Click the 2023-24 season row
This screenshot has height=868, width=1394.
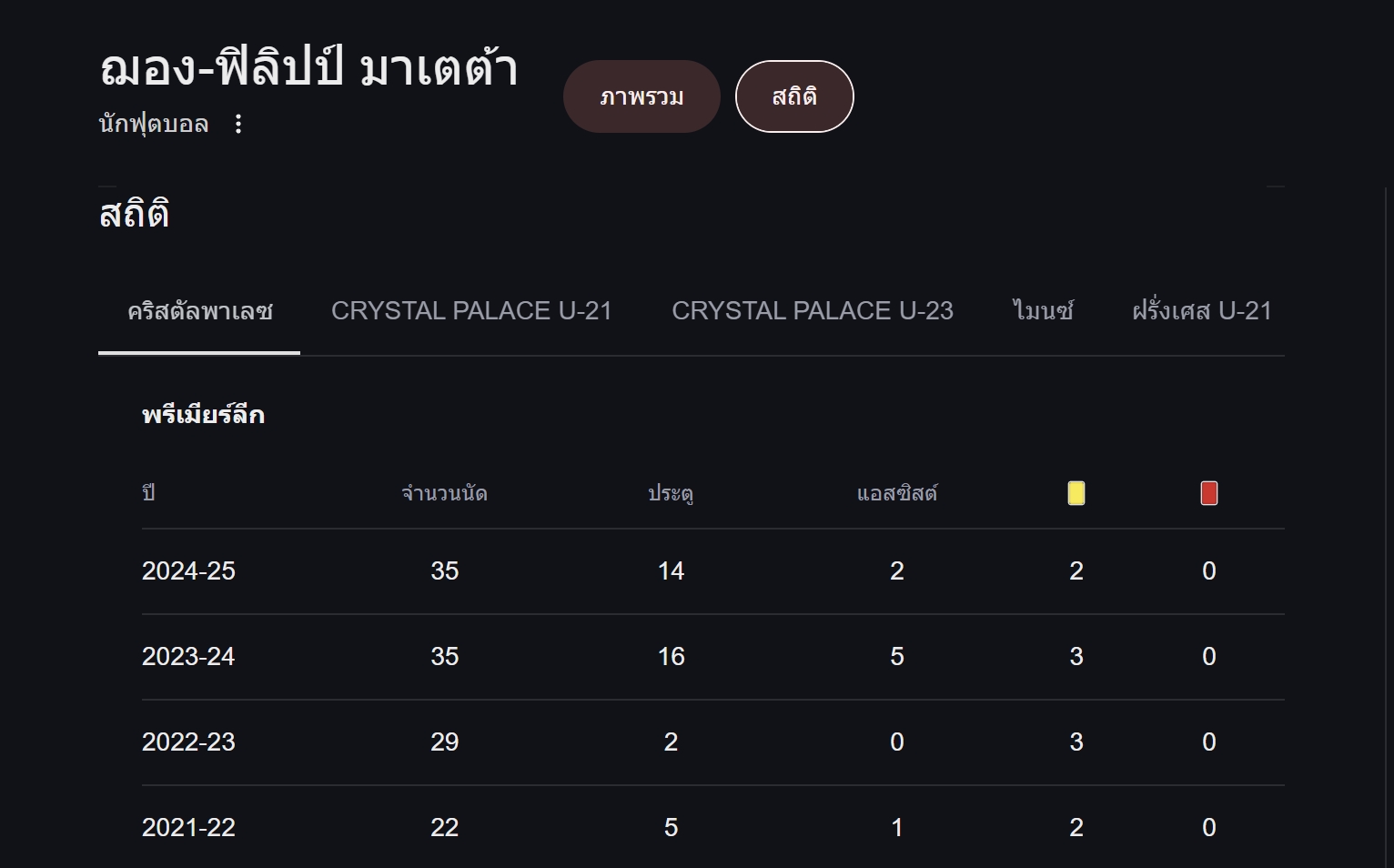[713, 657]
